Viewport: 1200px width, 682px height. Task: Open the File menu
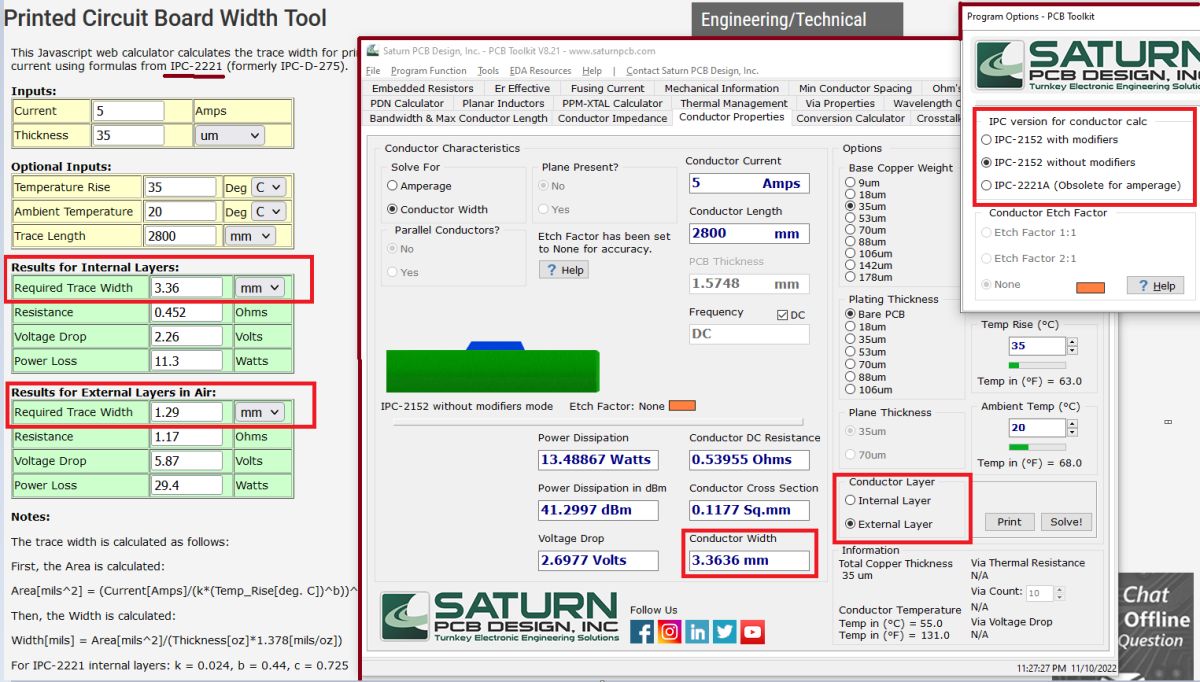(373, 71)
